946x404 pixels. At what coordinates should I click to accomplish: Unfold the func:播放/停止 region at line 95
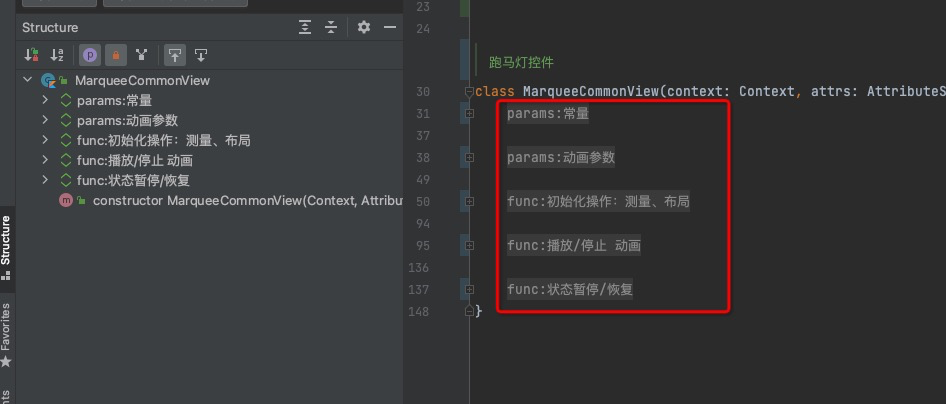click(469, 245)
